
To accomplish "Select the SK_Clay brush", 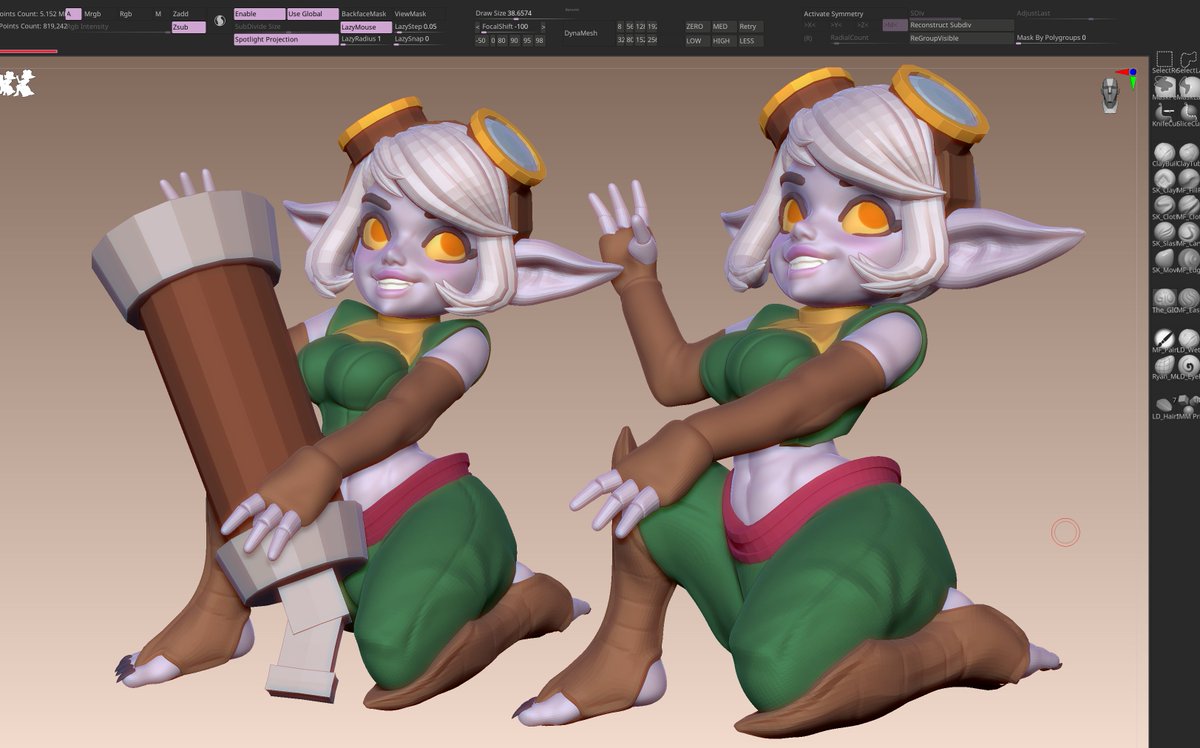I will (1164, 180).
